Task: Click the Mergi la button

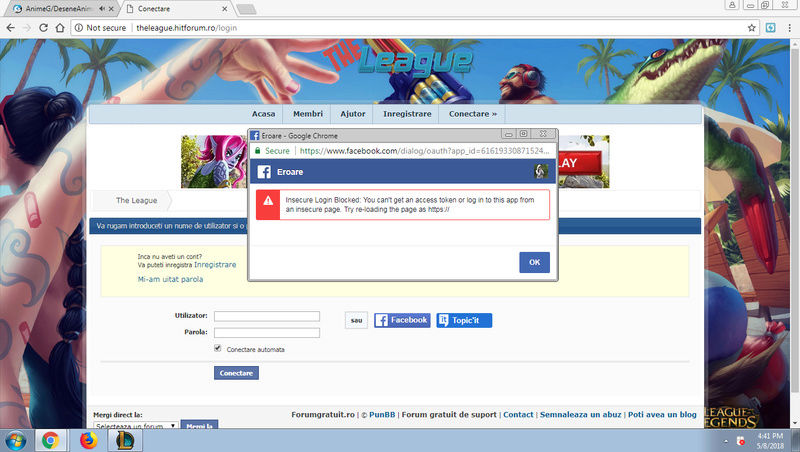Action: [199, 425]
